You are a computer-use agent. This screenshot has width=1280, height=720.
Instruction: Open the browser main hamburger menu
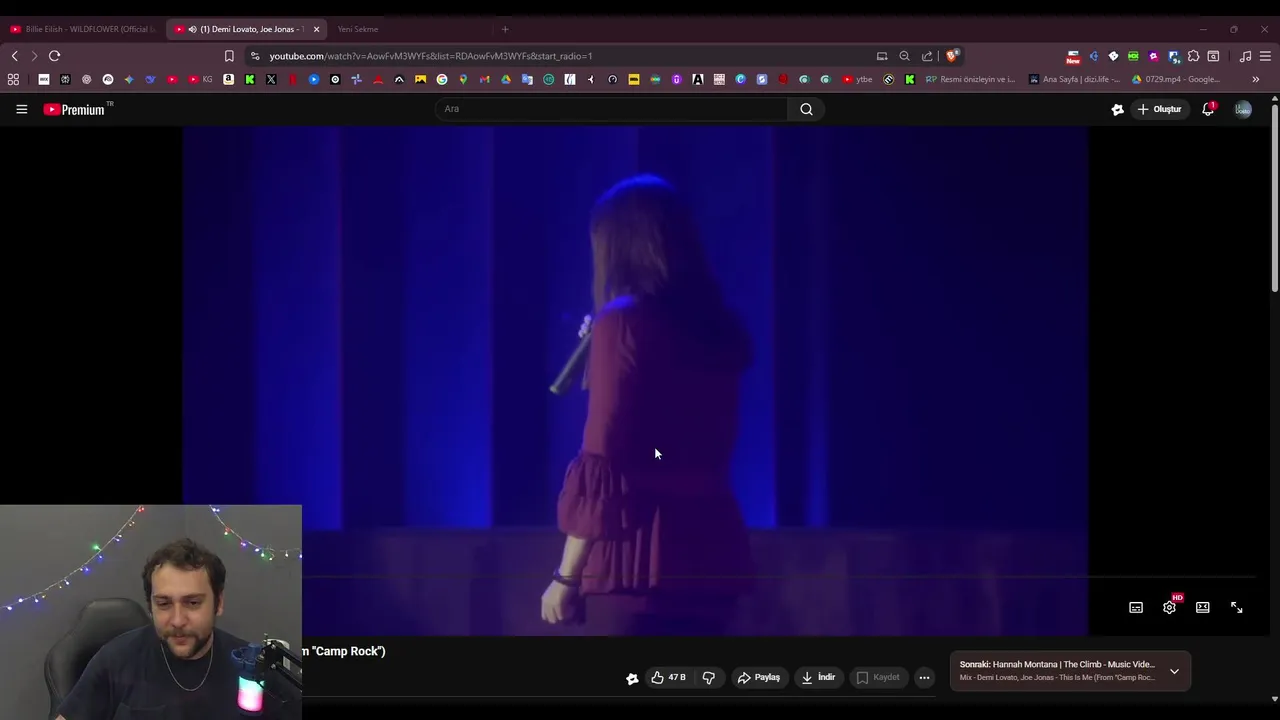coord(1265,56)
